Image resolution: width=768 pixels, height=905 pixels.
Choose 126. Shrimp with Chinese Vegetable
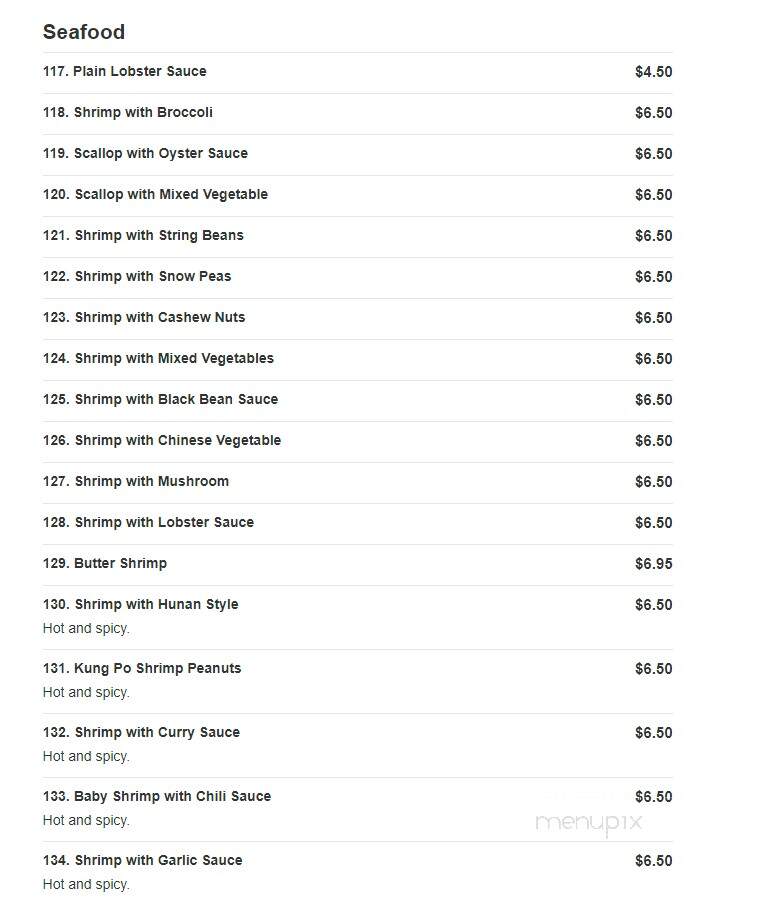[x=162, y=440]
